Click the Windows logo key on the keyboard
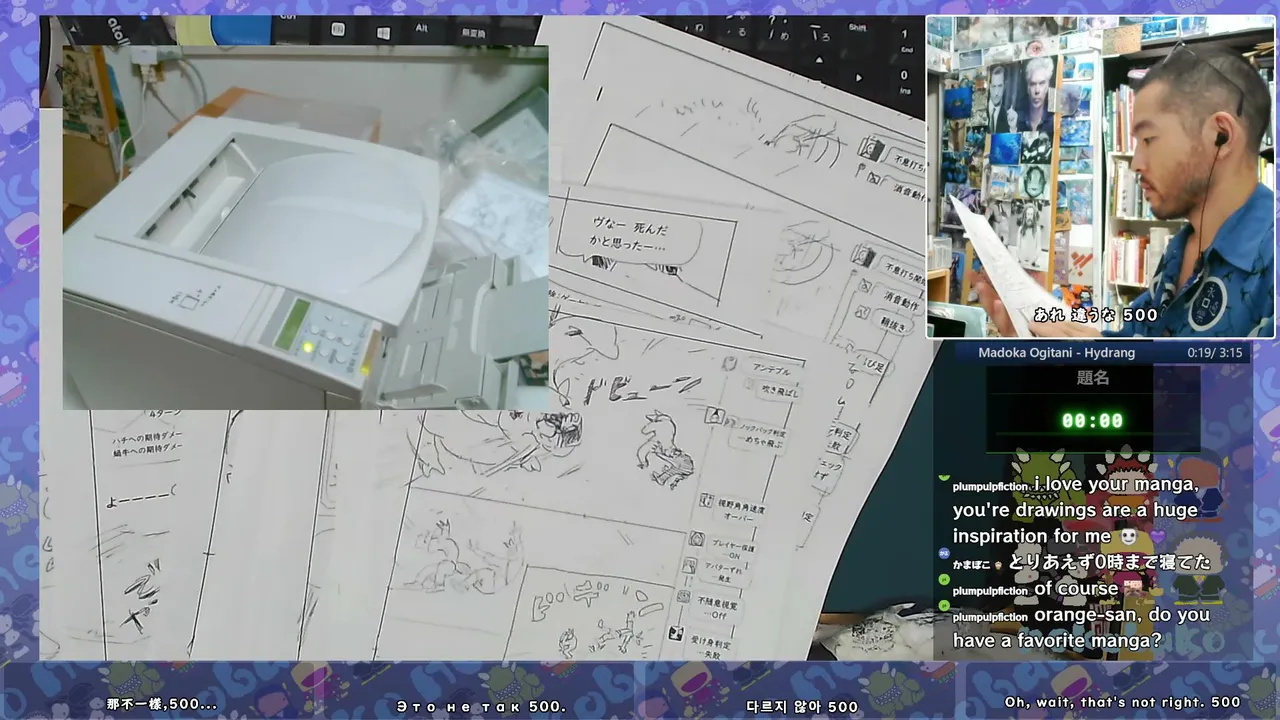The image size is (1280, 720). (383, 33)
